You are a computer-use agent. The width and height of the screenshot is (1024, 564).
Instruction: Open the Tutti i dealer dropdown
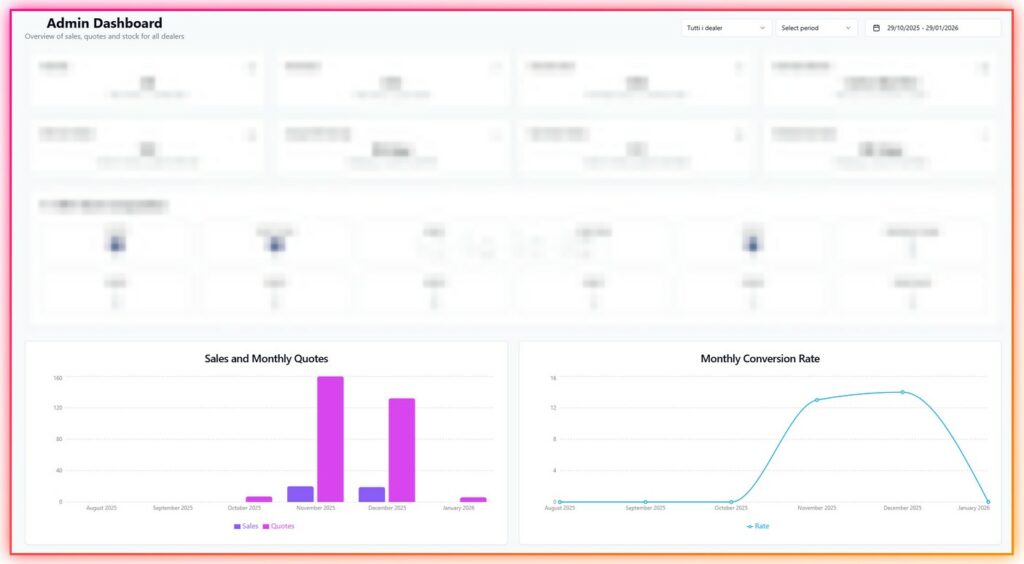click(726, 28)
